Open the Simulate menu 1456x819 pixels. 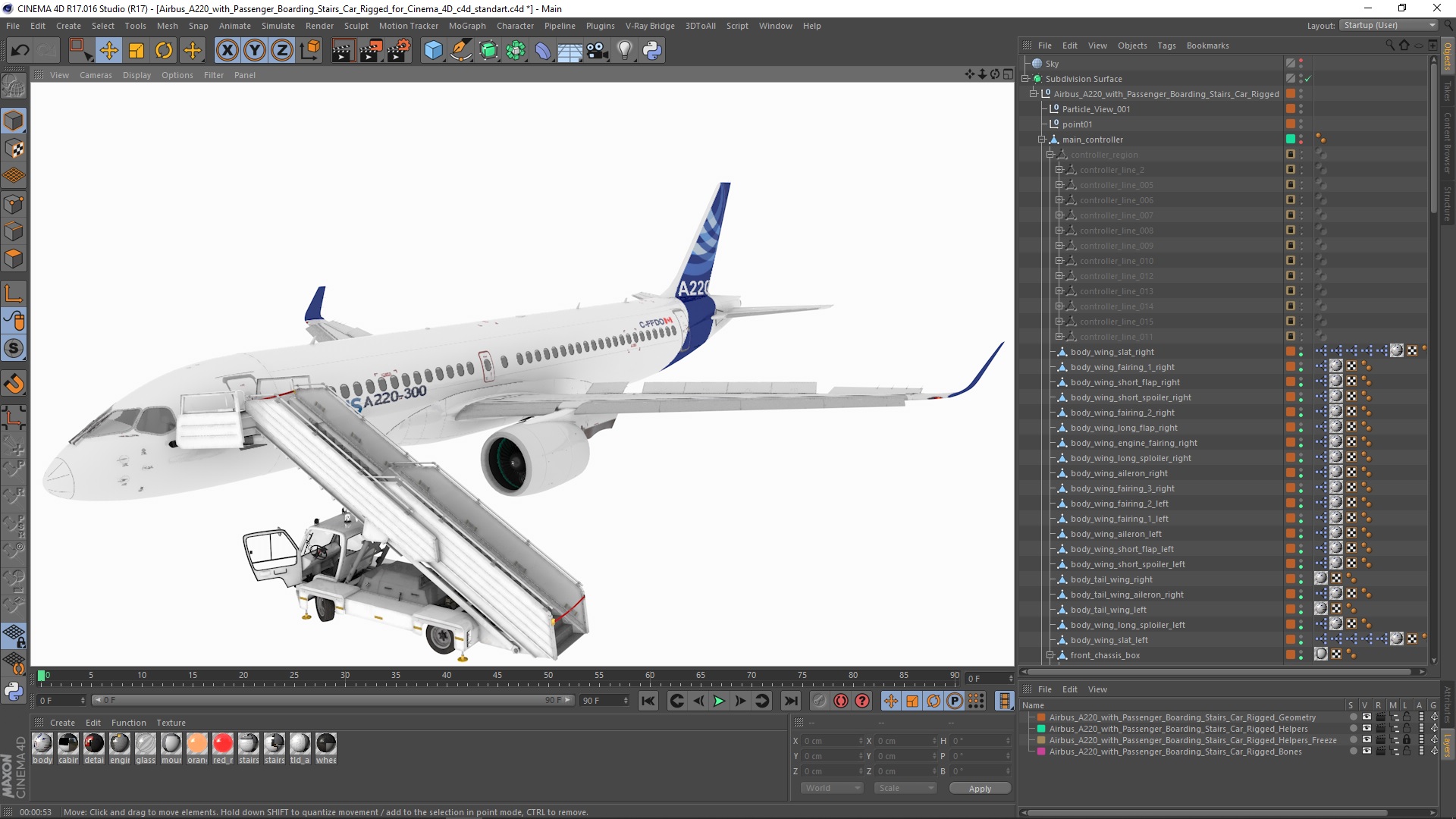tap(278, 26)
